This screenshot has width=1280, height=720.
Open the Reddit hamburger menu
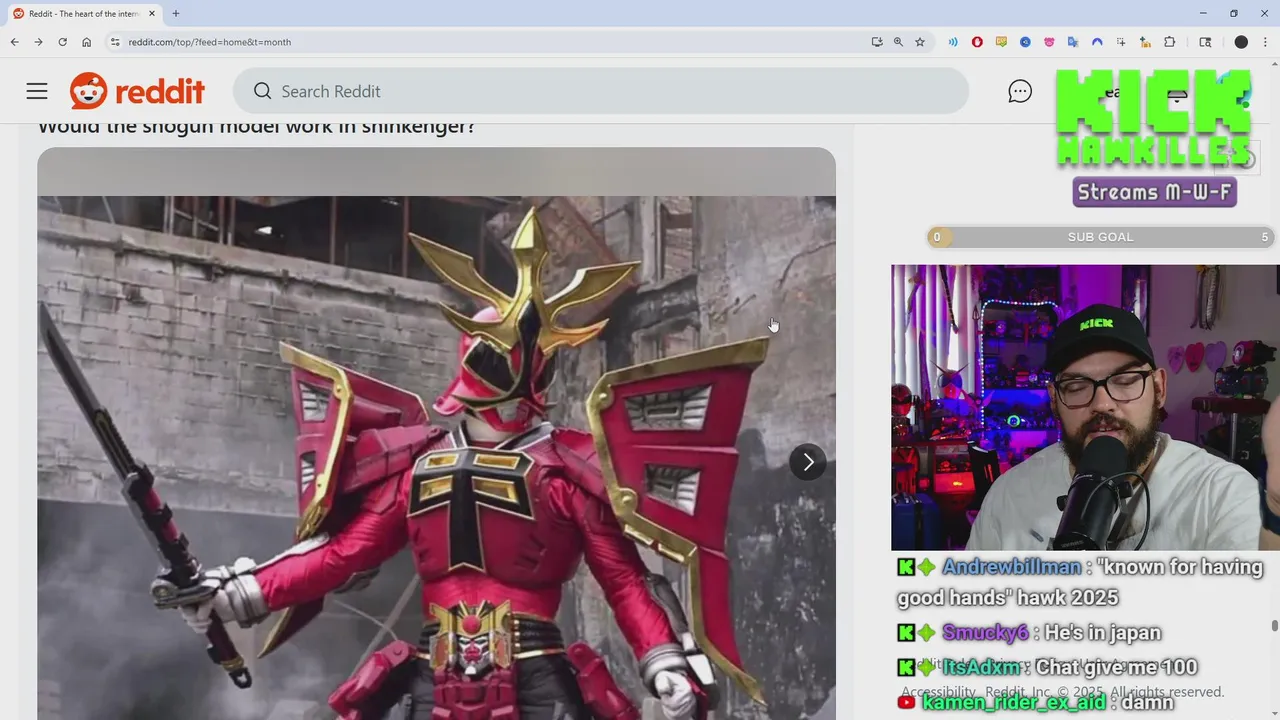point(37,91)
